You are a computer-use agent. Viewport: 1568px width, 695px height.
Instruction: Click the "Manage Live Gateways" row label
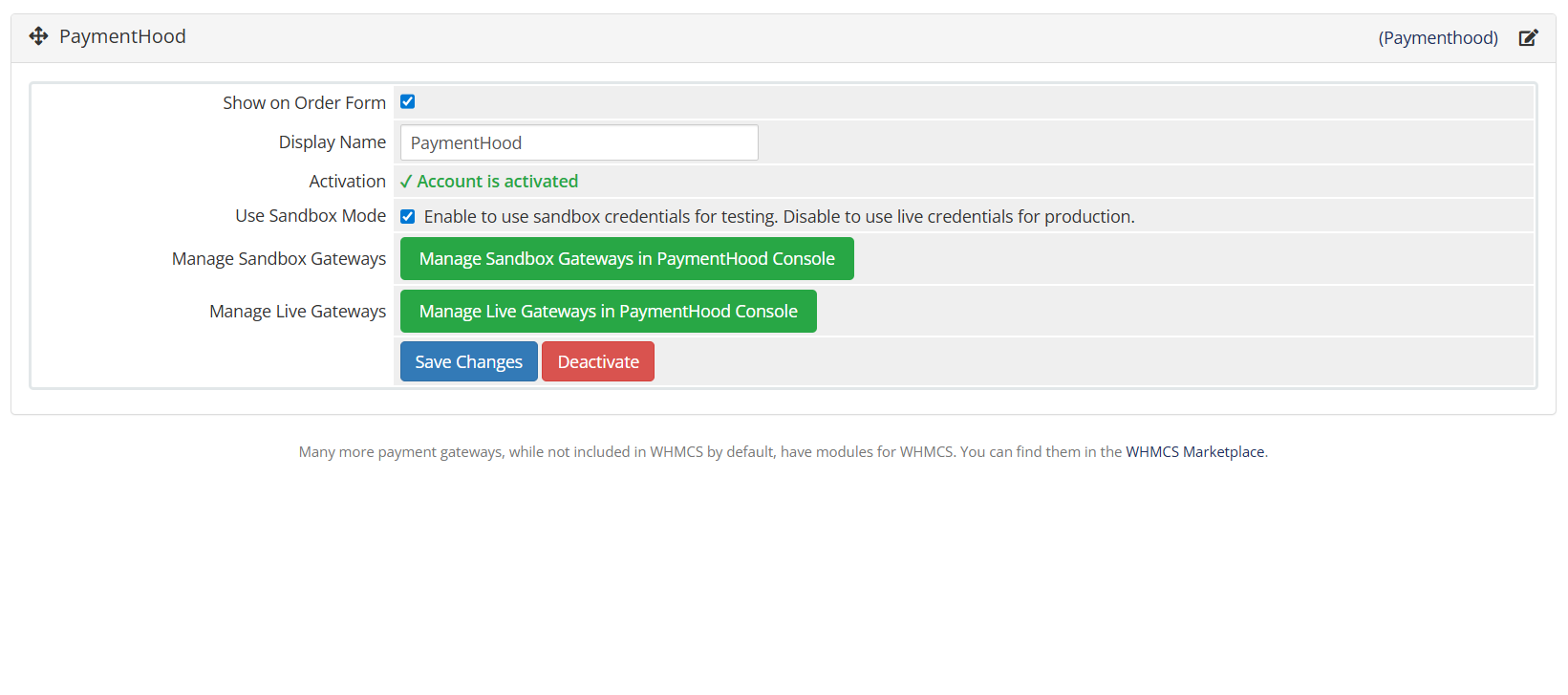297,312
